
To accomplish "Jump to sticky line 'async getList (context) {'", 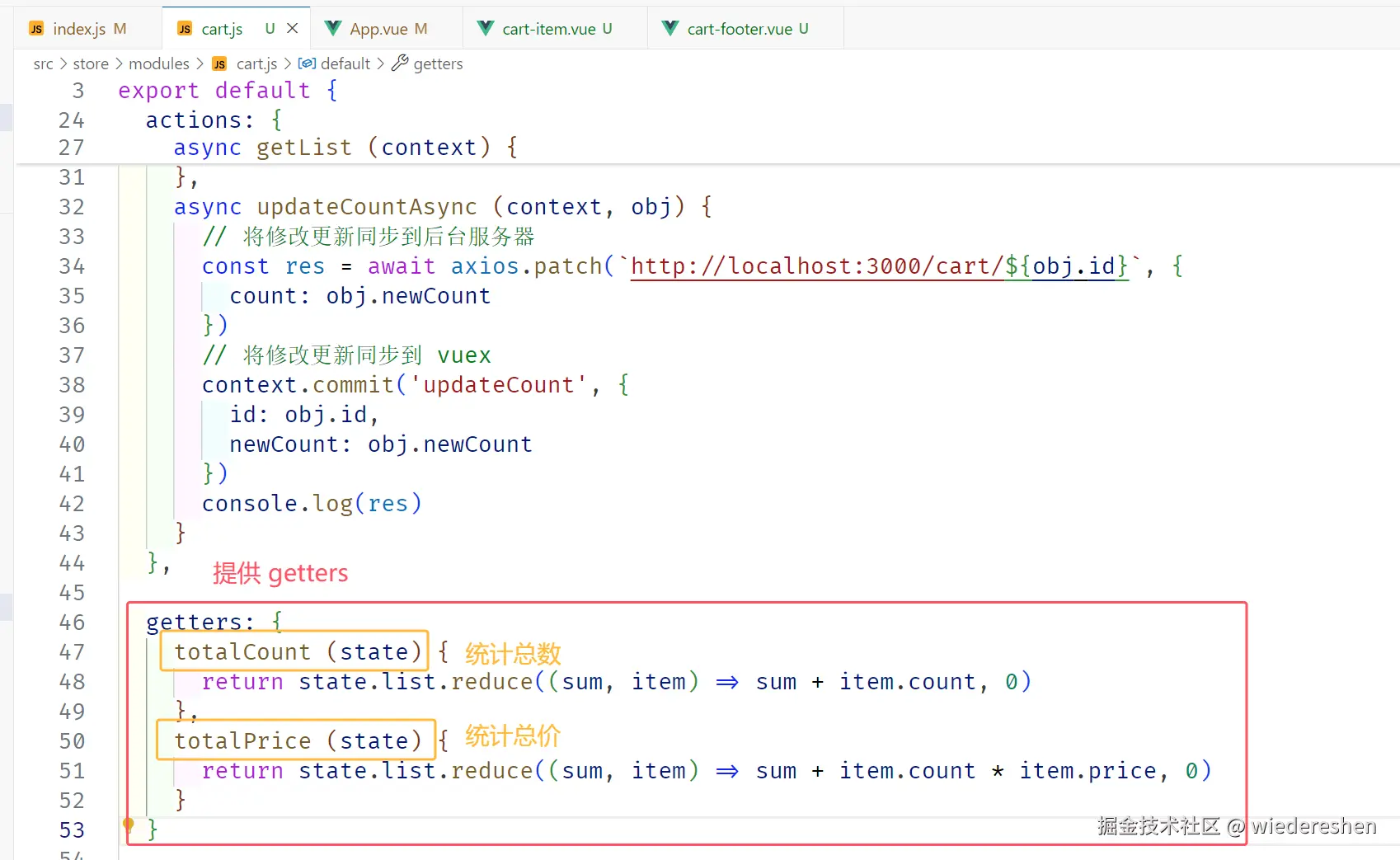I will (345, 148).
